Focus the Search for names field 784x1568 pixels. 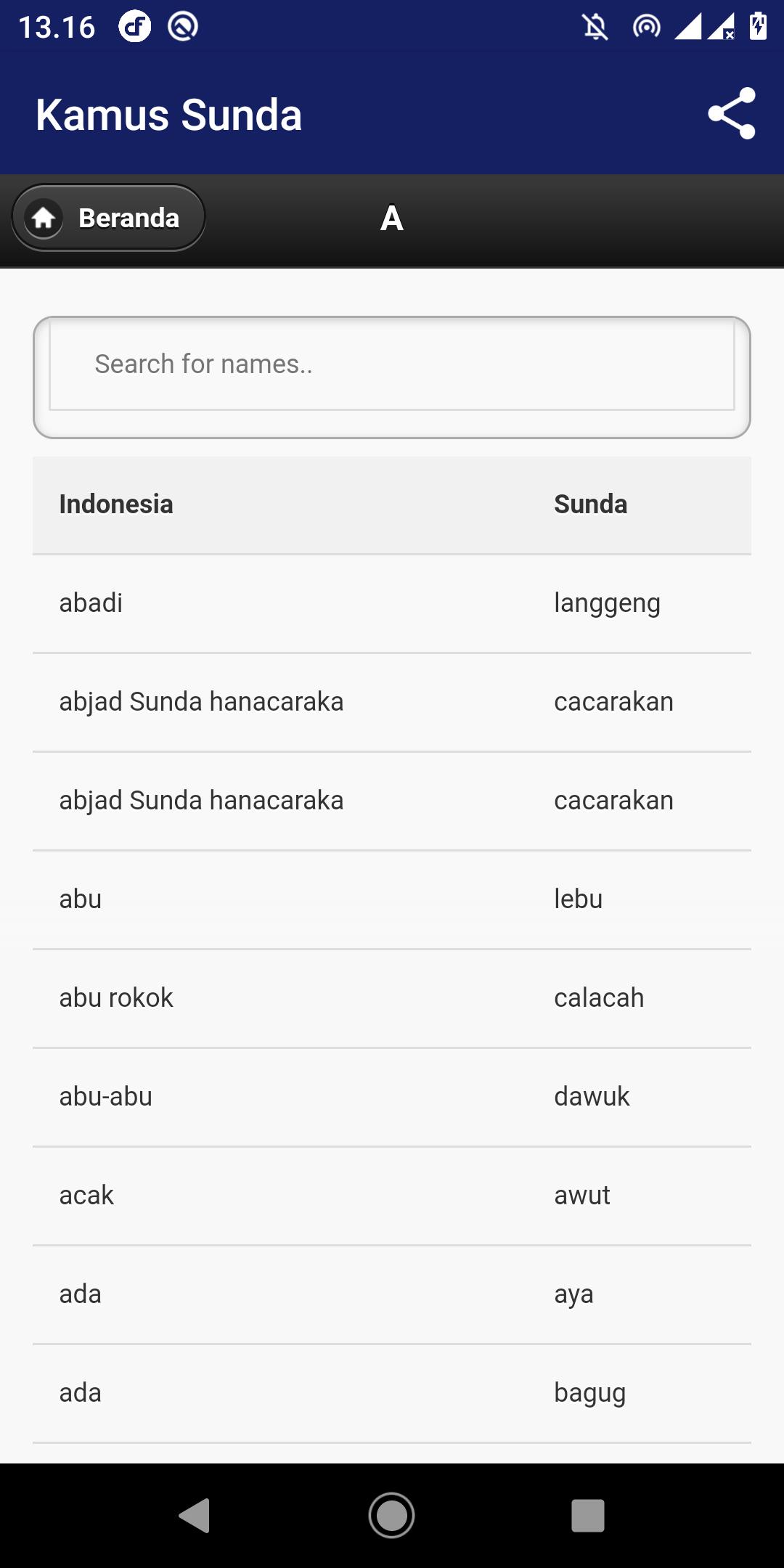pos(392,364)
